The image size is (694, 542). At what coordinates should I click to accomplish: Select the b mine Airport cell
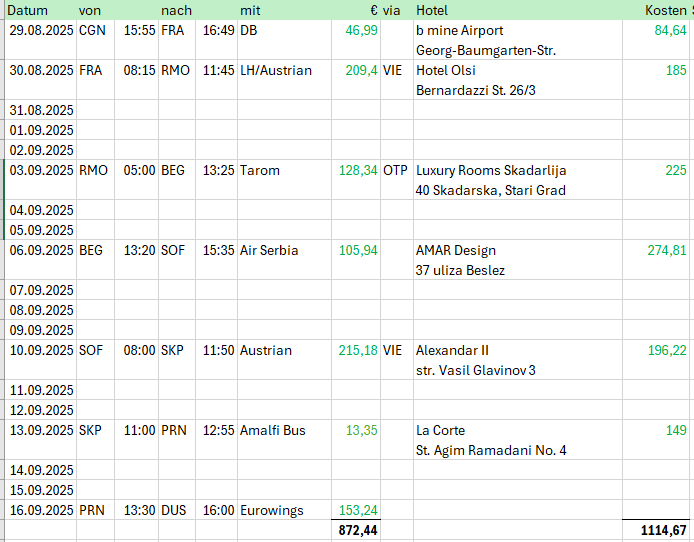tap(518, 40)
